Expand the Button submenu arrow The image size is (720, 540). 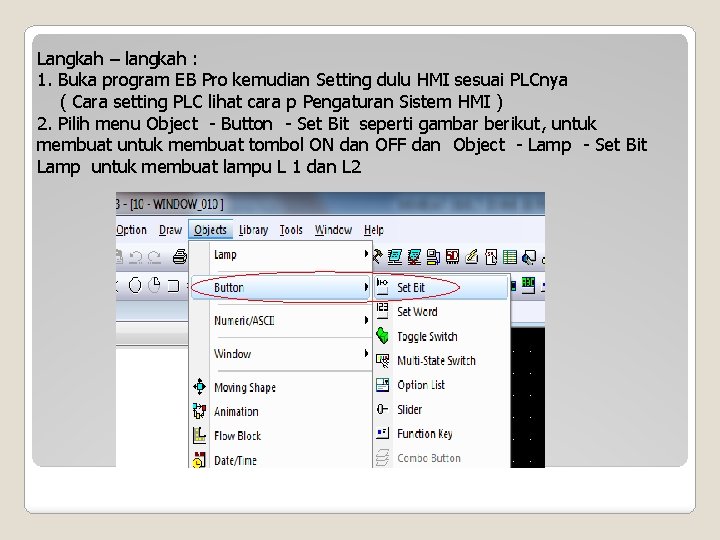pos(366,287)
